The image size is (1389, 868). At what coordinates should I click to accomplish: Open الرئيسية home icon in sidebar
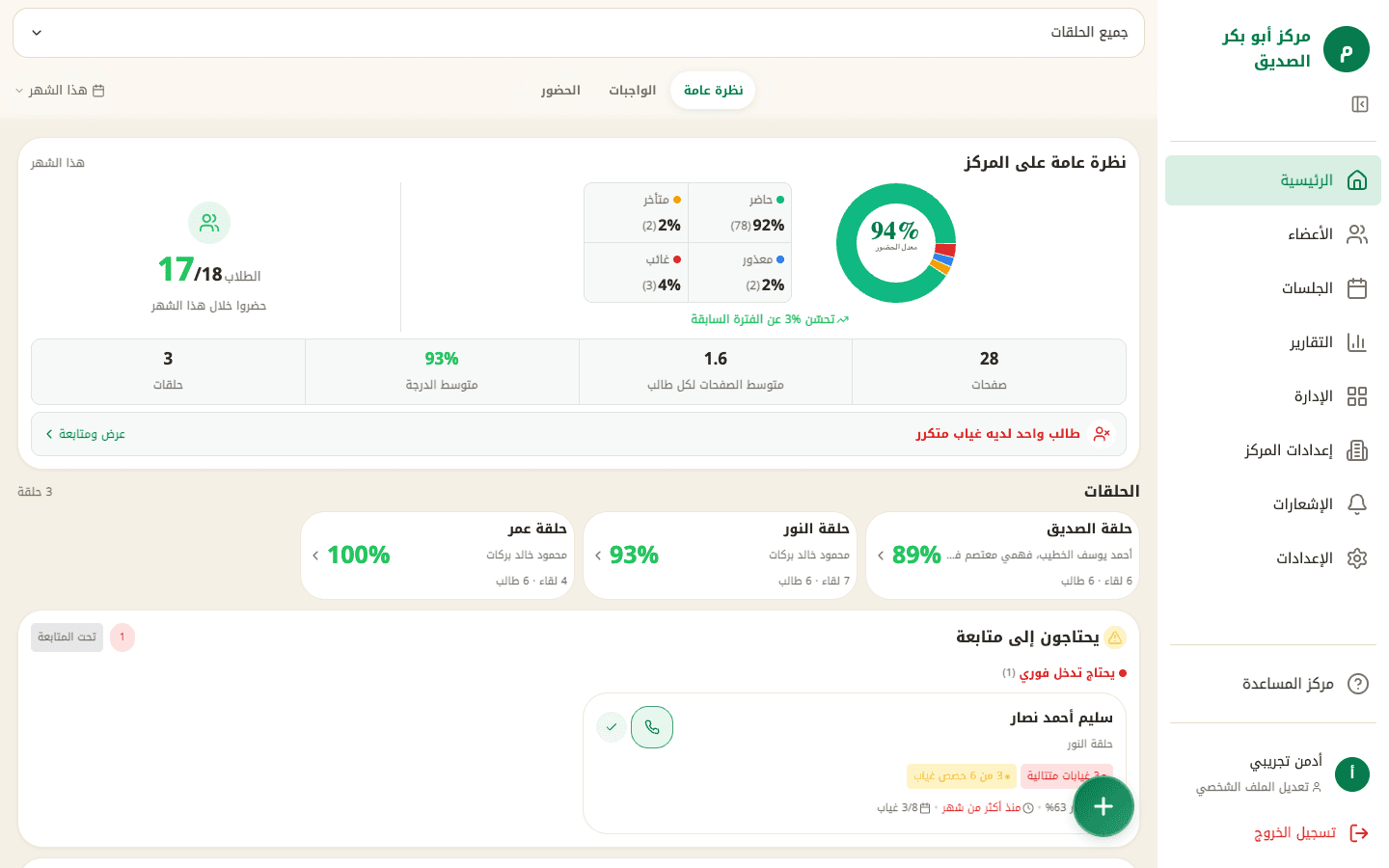coord(1357,180)
